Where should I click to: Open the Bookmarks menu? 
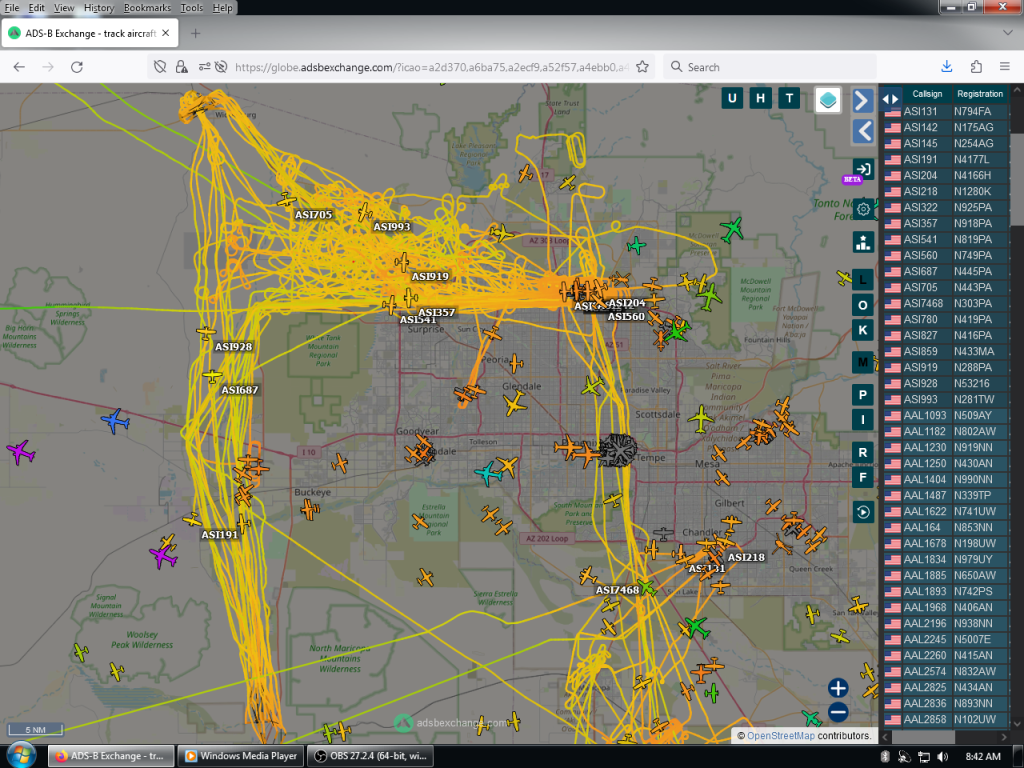(147, 8)
